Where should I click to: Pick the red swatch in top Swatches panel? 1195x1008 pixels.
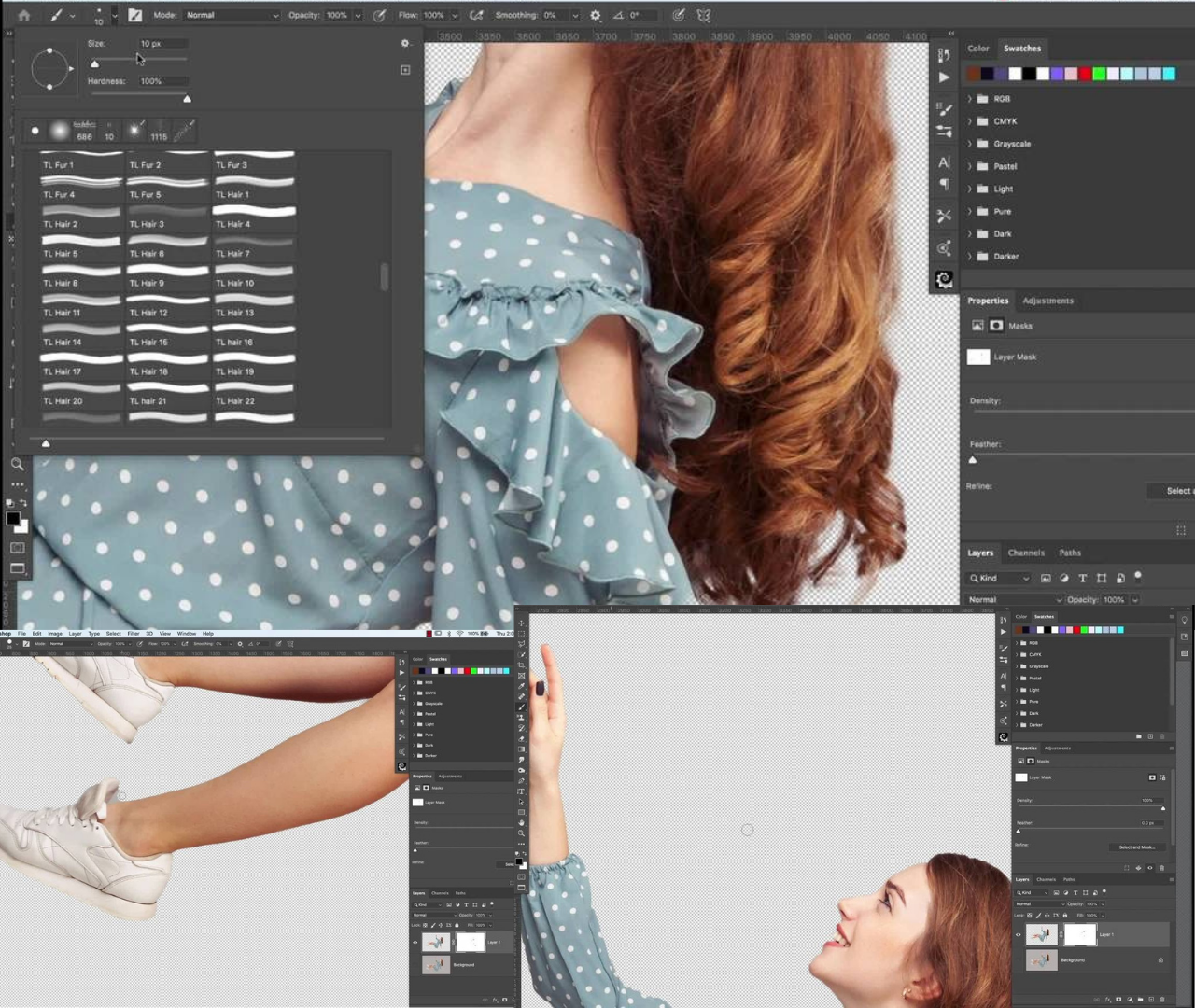pyautogui.click(x=1085, y=74)
